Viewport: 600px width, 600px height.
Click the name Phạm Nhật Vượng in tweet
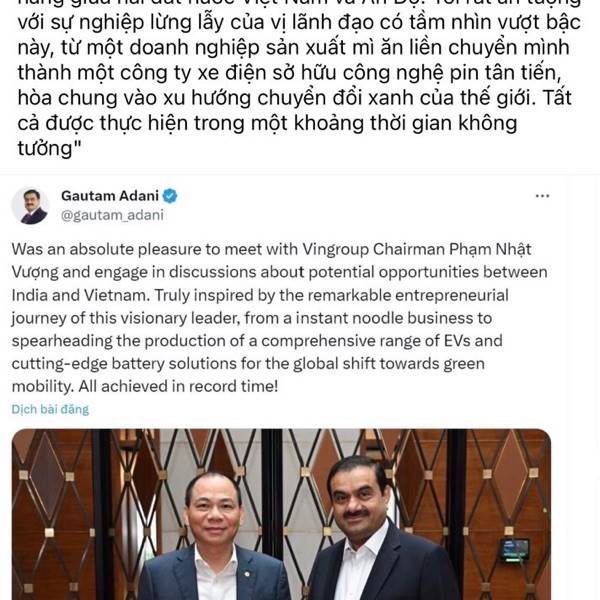(271, 261)
